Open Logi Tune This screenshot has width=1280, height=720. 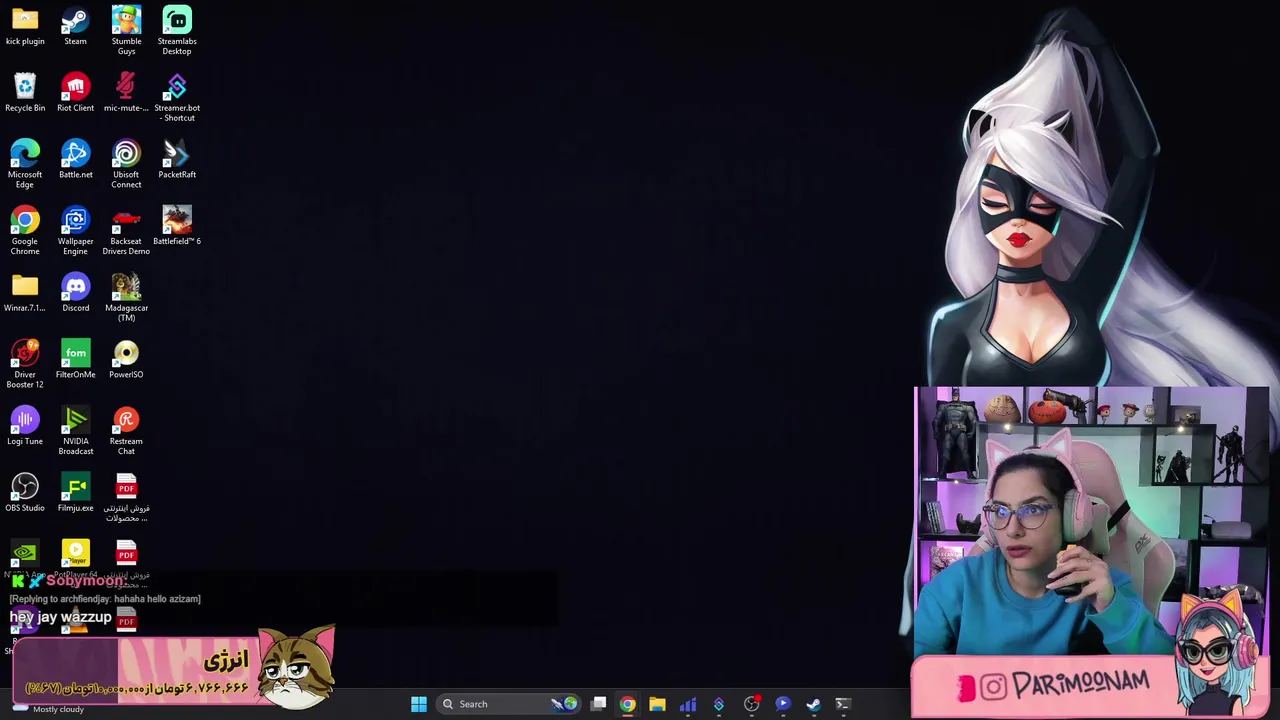(25, 426)
